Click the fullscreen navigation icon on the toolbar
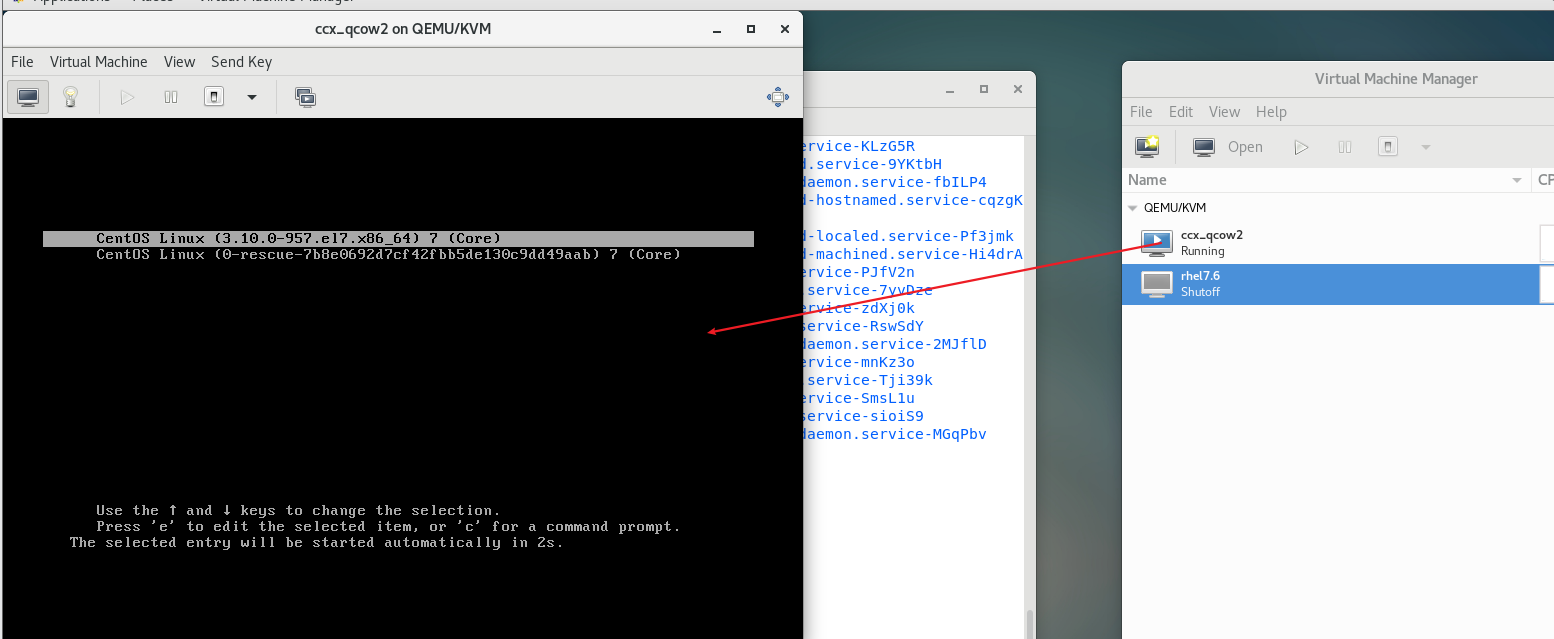 [778, 96]
